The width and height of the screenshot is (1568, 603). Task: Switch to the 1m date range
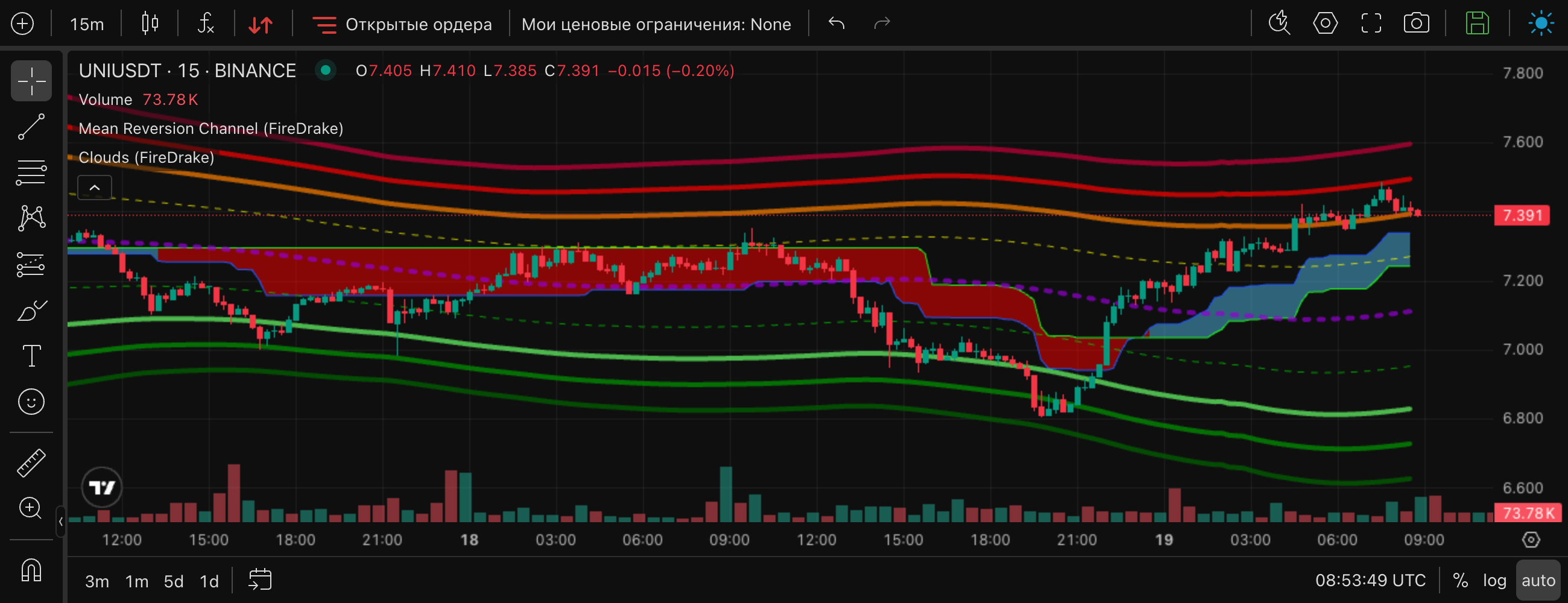[x=137, y=581]
